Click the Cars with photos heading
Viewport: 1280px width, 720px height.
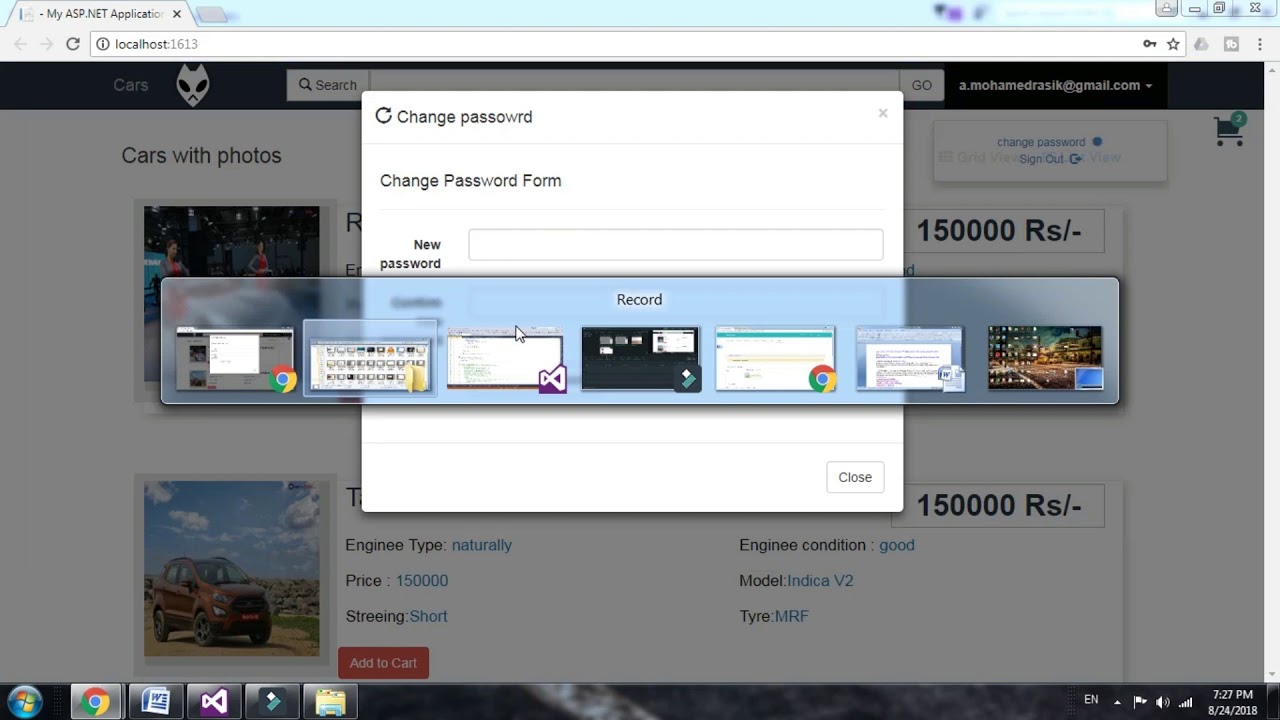201,156
